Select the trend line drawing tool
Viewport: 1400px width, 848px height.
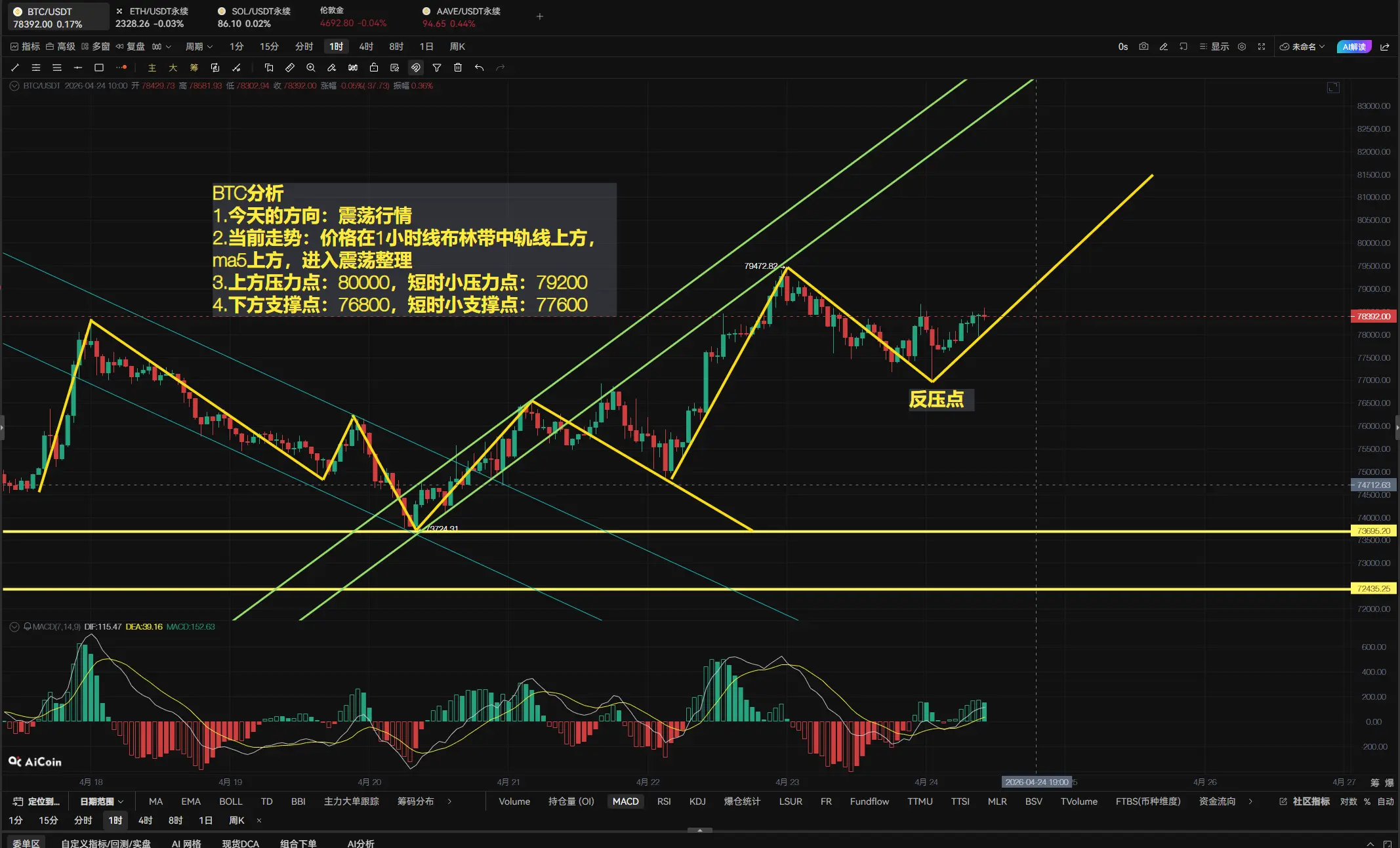tap(15, 68)
